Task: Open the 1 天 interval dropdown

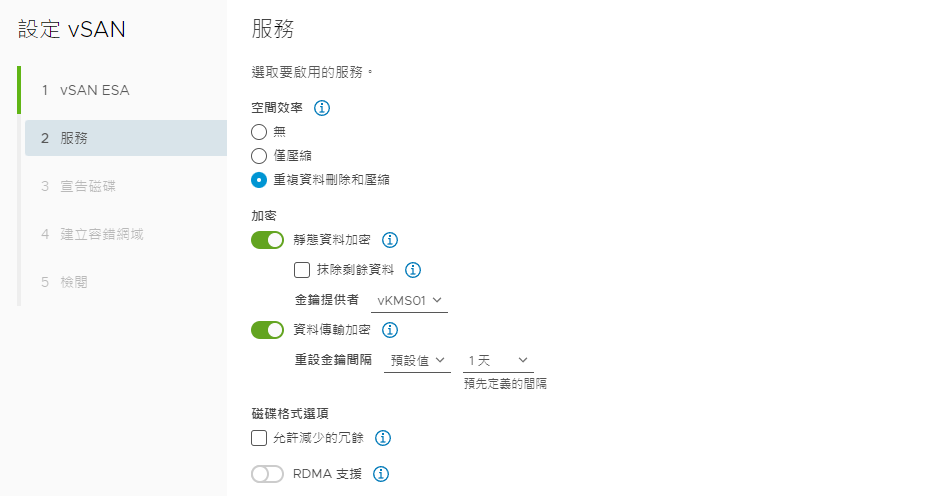Action: point(498,360)
